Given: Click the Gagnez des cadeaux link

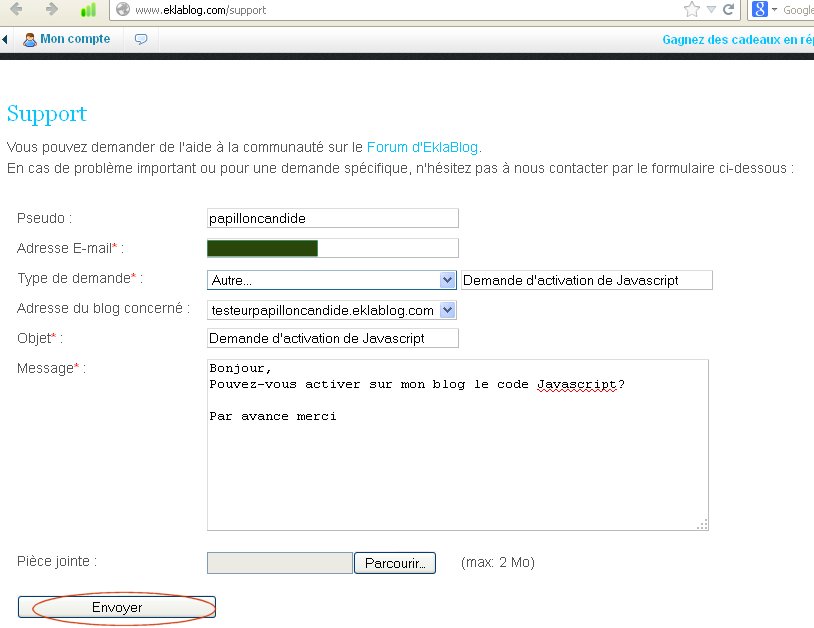Looking at the screenshot, I should point(733,38).
